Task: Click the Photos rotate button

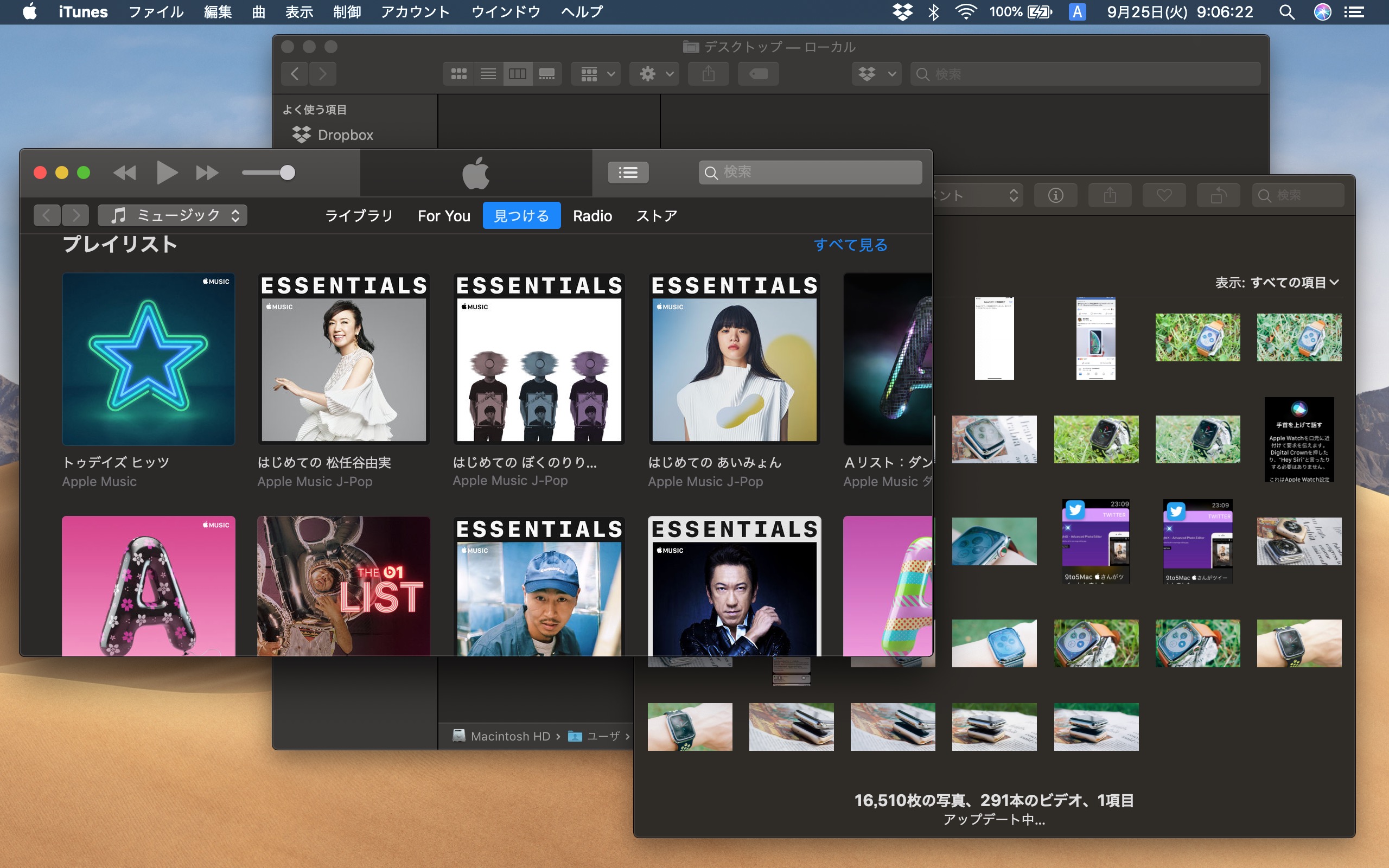Action: pyautogui.click(x=1219, y=196)
